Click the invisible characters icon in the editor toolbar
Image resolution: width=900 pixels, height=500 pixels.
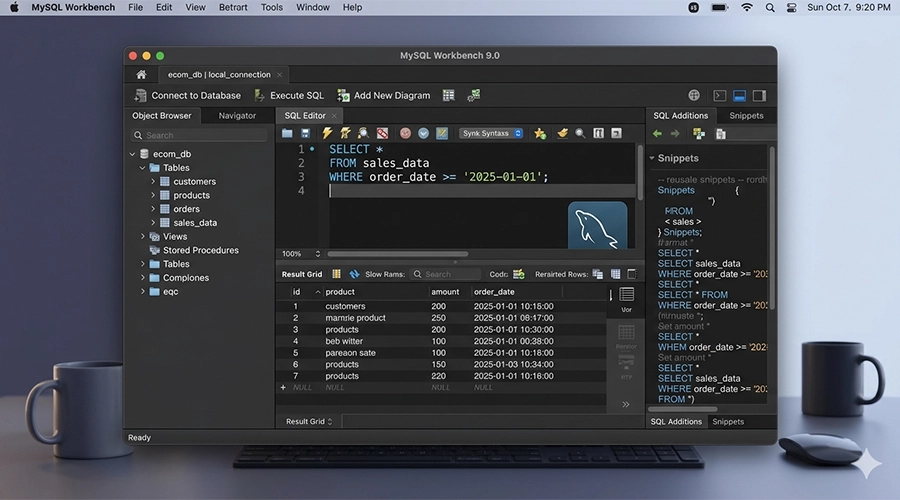coord(598,133)
